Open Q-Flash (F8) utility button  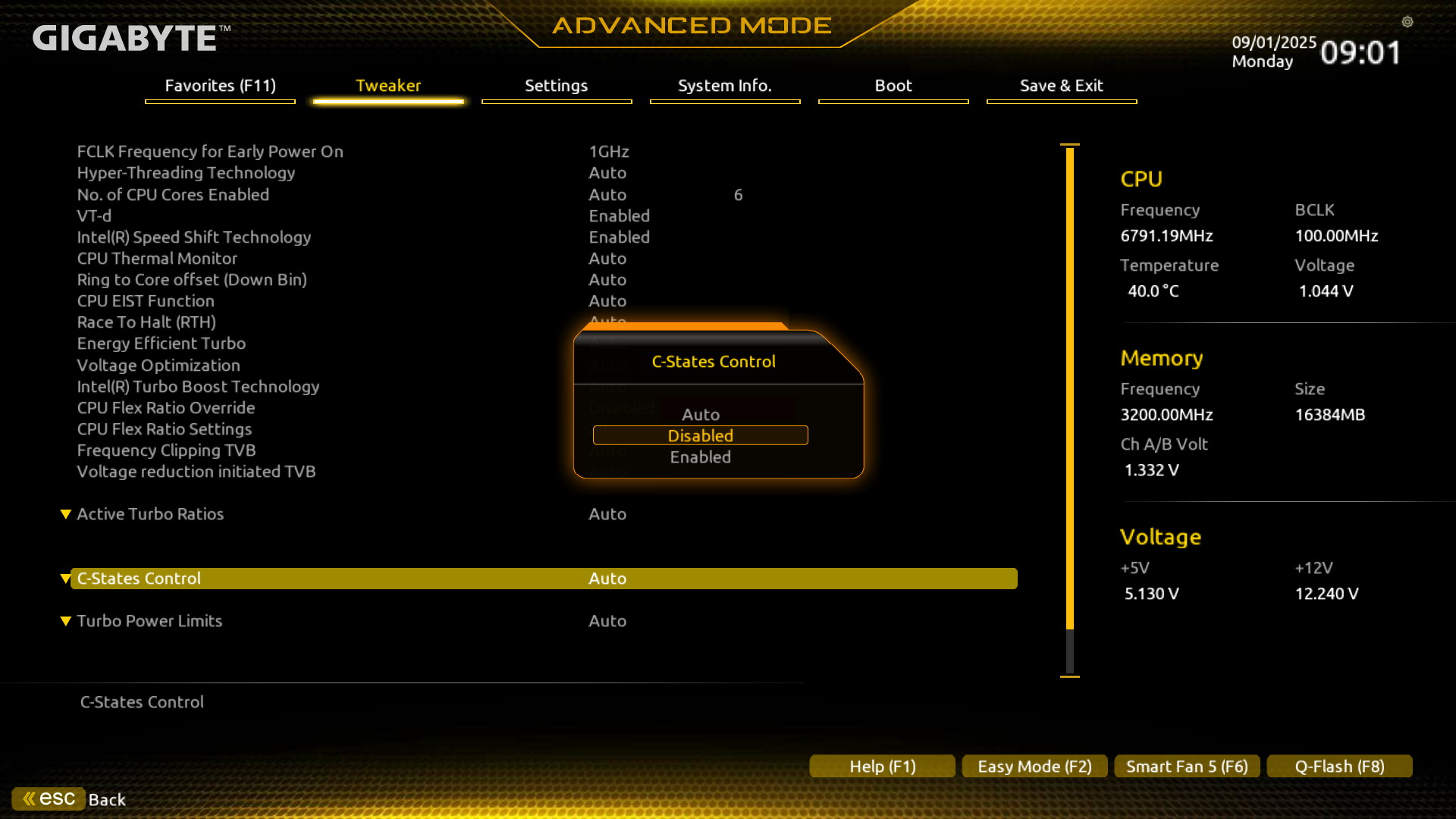tap(1339, 766)
